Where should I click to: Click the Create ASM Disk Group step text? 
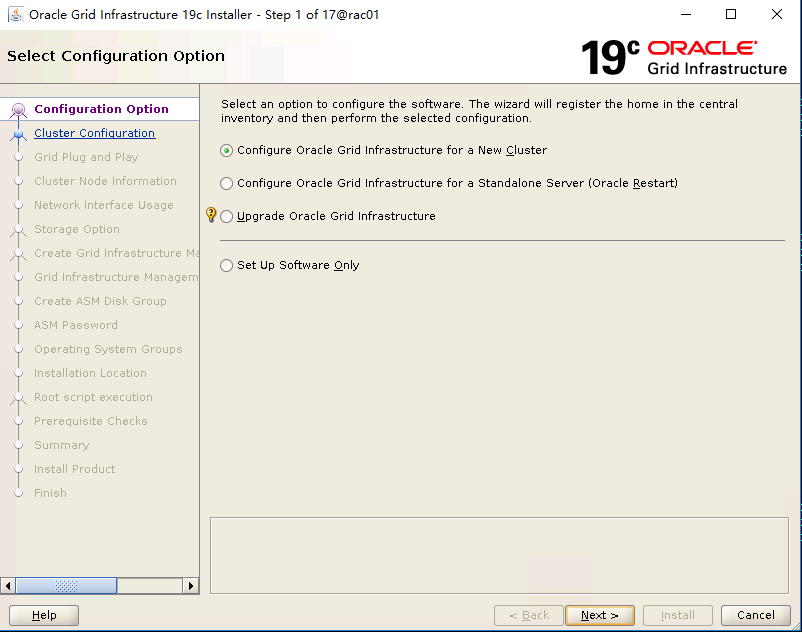pos(100,301)
